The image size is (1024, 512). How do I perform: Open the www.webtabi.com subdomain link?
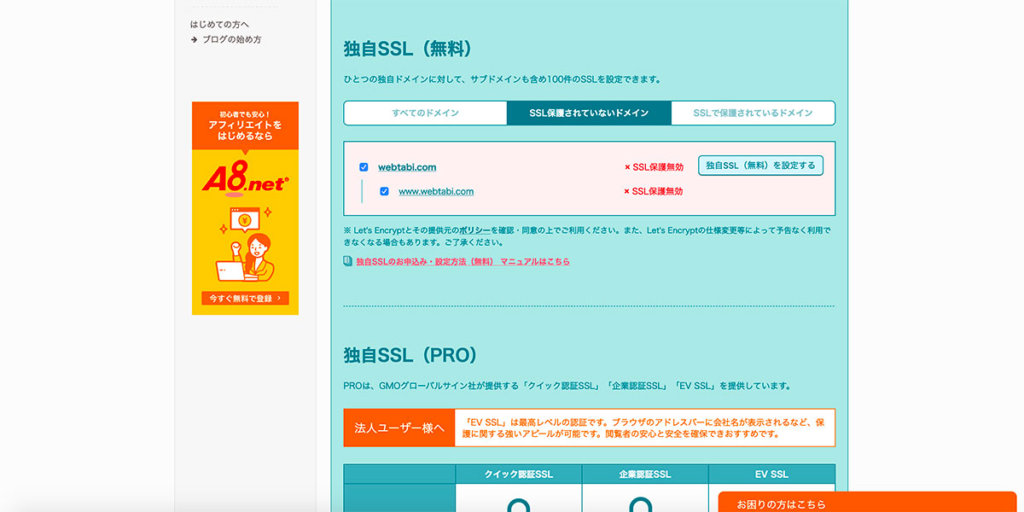click(436, 191)
